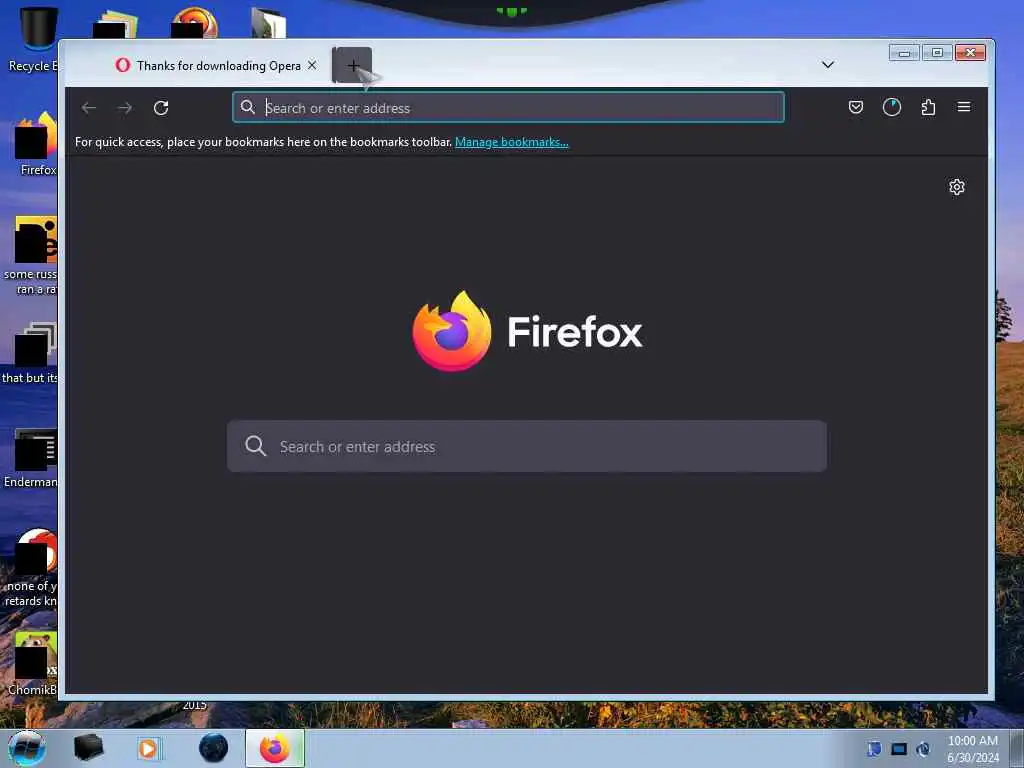Select the 'some russ' desktop icon
The image size is (1024, 768).
click(x=31, y=255)
